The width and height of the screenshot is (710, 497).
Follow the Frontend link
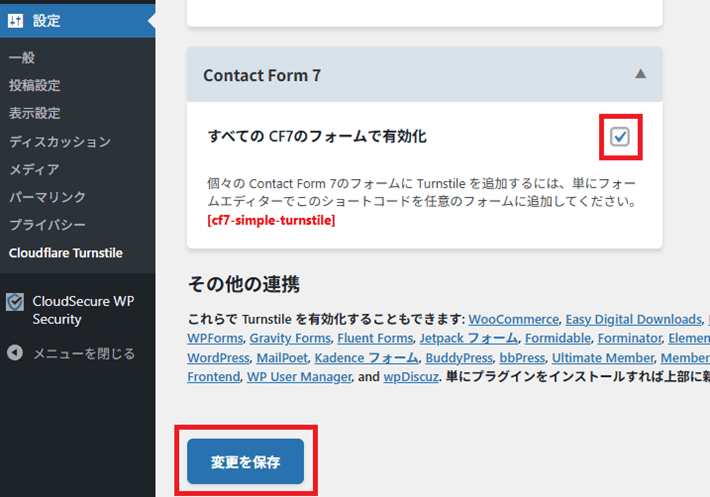[x=214, y=377]
